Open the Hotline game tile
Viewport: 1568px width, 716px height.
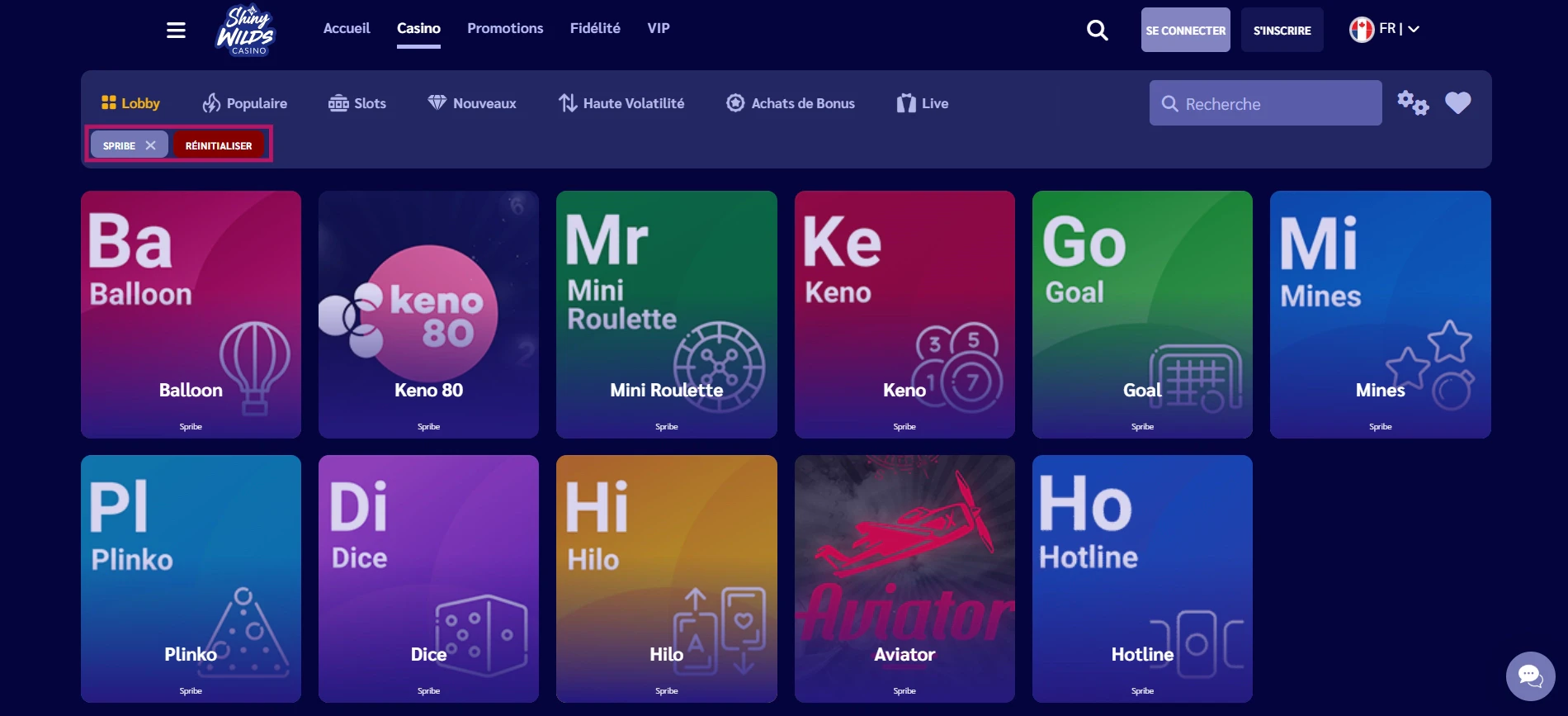point(1142,579)
